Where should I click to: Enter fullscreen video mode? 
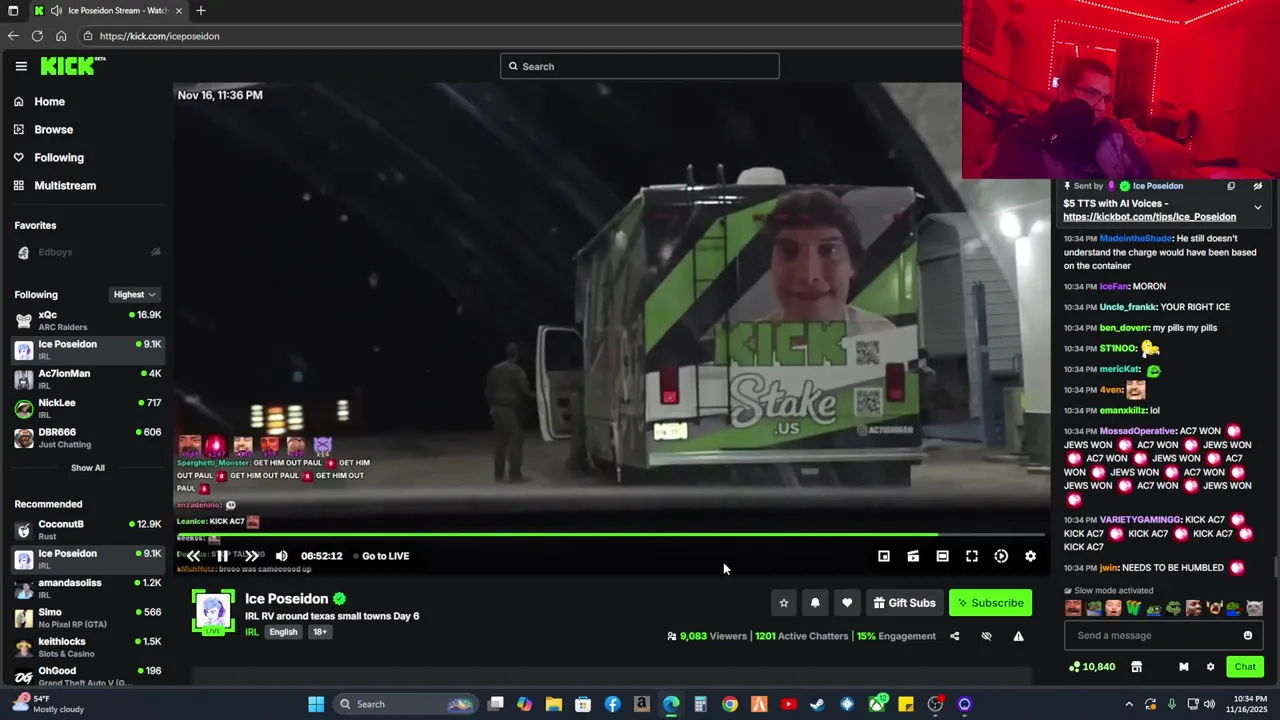[972, 556]
